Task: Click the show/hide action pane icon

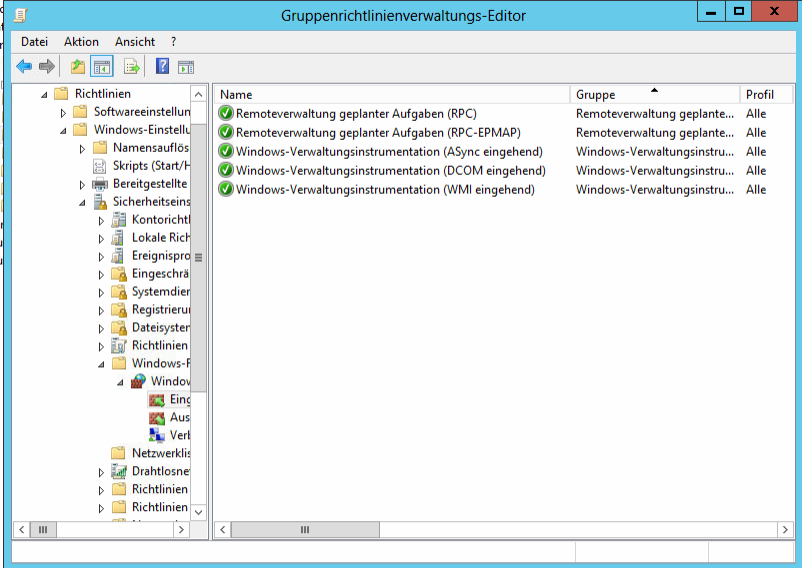Action: pyautogui.click(x=185, y=67)
